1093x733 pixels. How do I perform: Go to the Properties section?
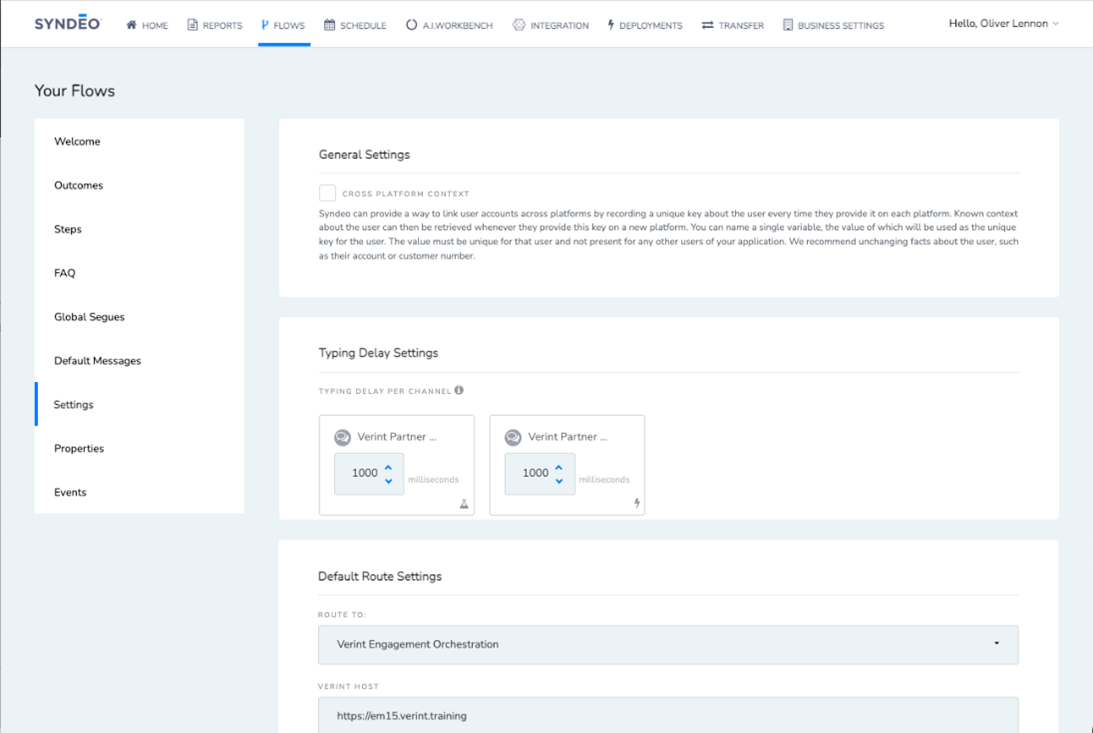tap(79, 449)
